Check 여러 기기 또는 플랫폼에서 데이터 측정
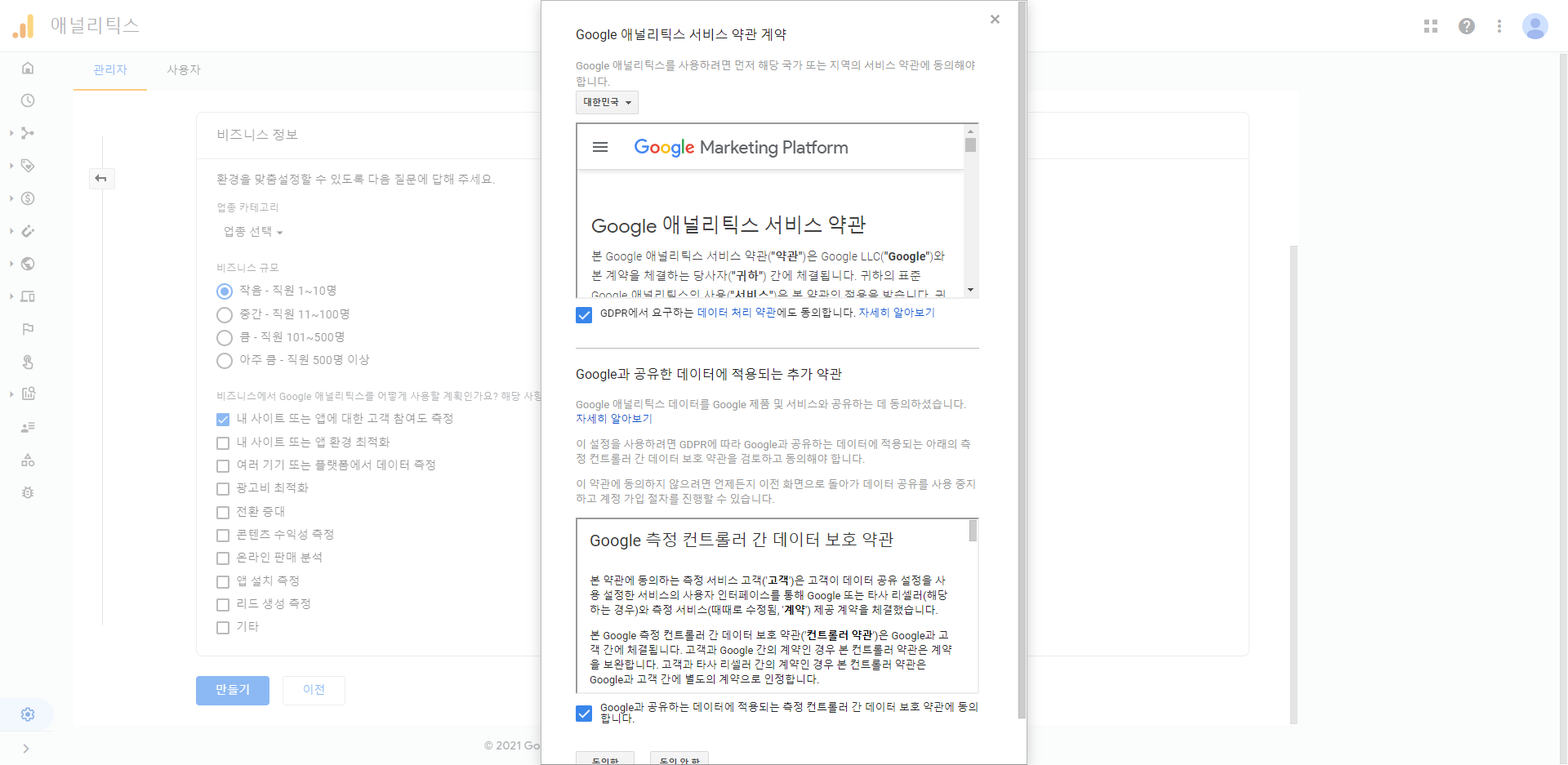Image resolution: width=1568 pixels, height=765 pixels. click(223, 465)
